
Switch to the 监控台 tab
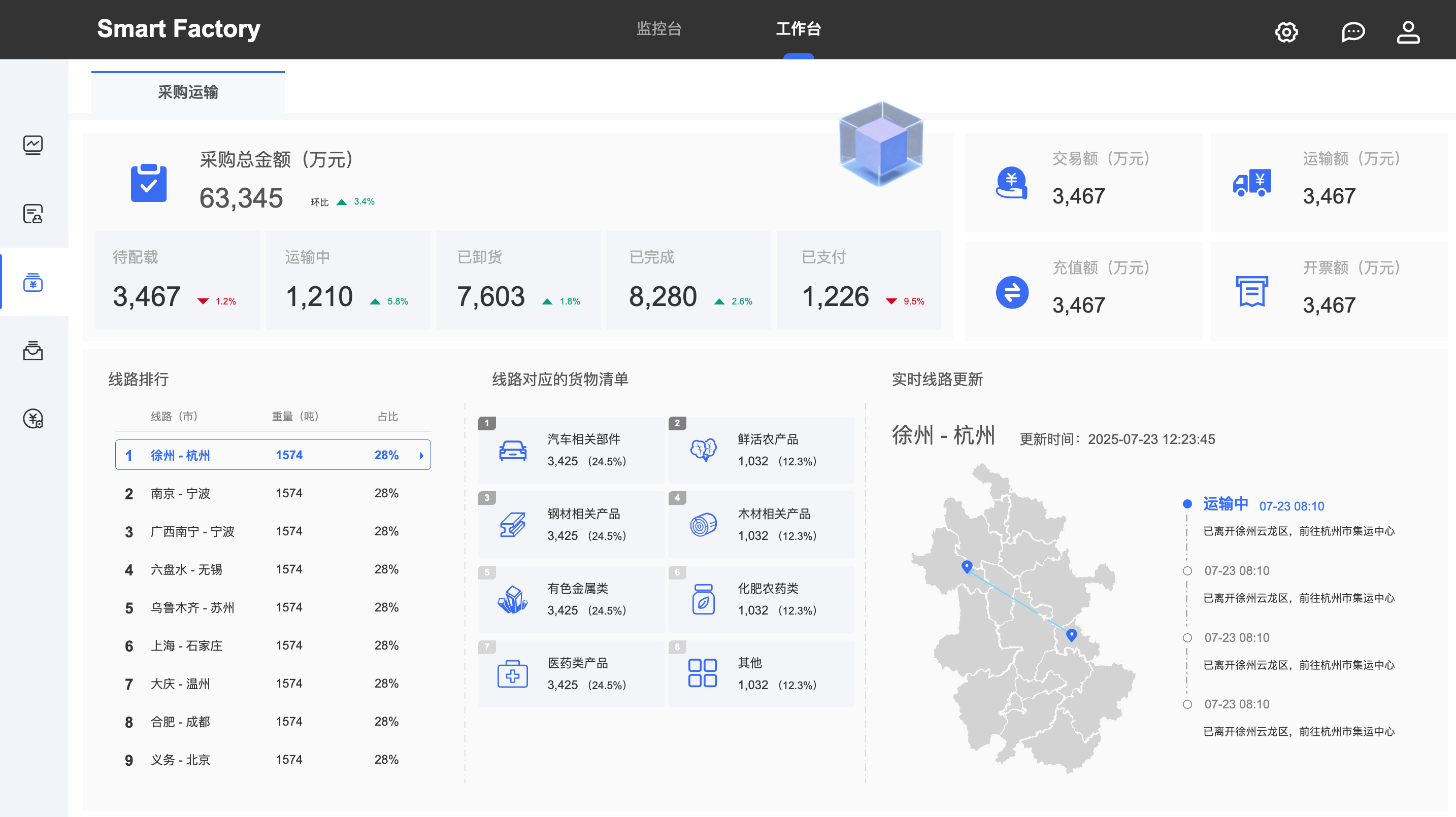pyautogui.click(x=659, y=28)
